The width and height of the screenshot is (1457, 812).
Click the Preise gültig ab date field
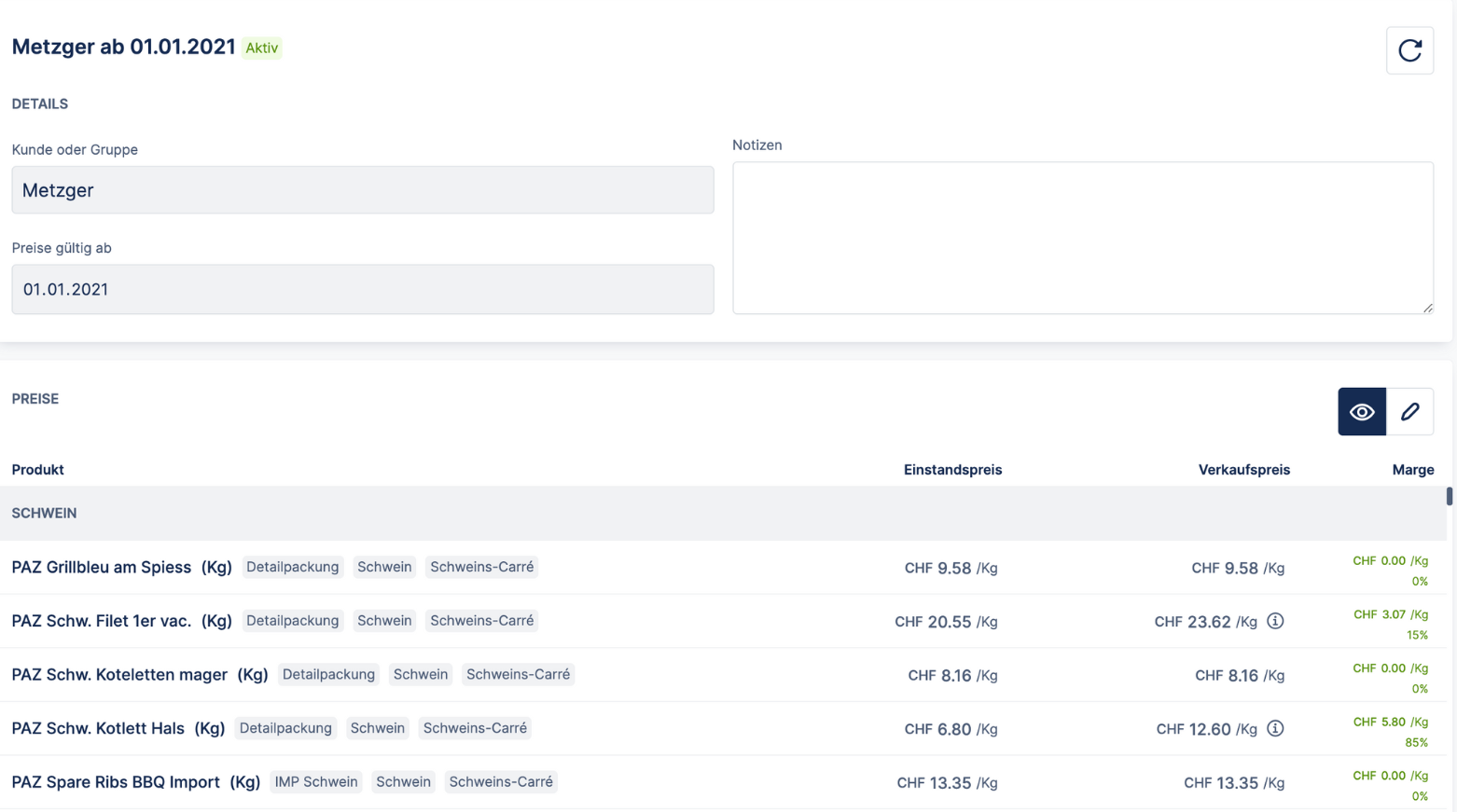362,289
